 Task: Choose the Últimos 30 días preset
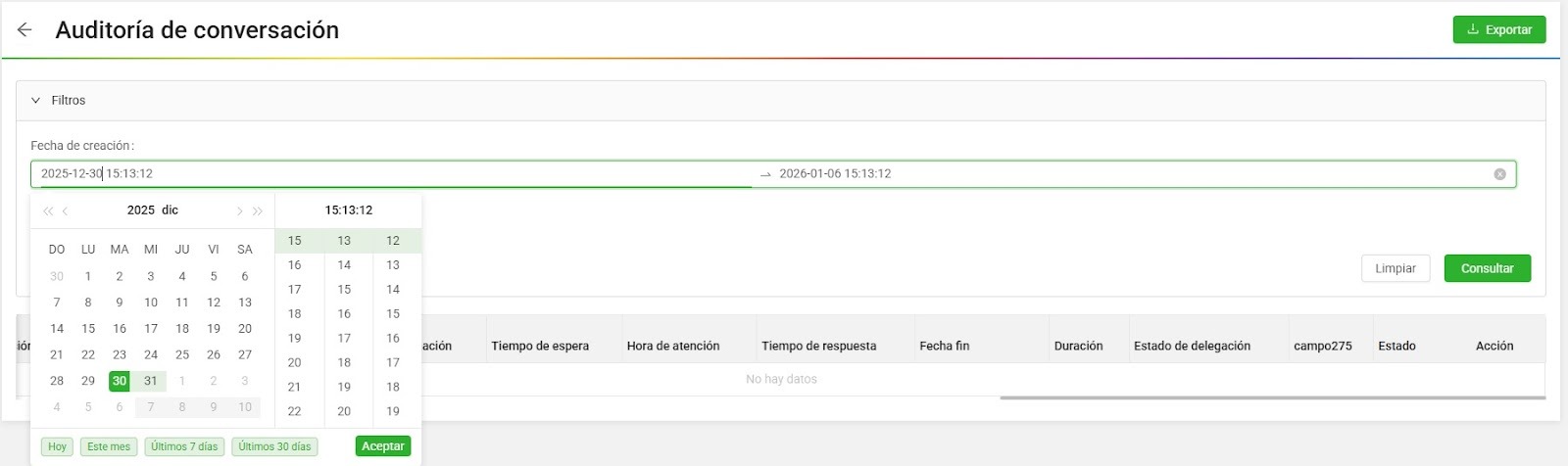[x=274, y=446]
